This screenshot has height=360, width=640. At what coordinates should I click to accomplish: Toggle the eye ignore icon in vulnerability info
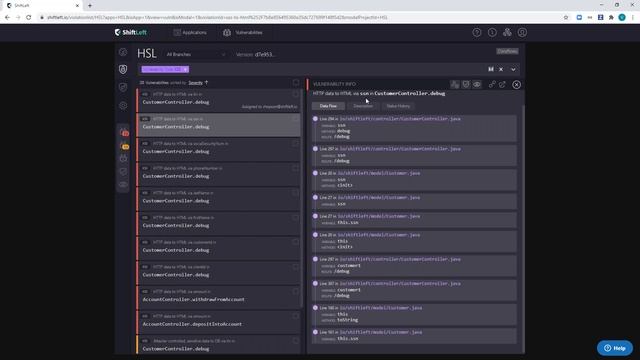pos(477,84)
